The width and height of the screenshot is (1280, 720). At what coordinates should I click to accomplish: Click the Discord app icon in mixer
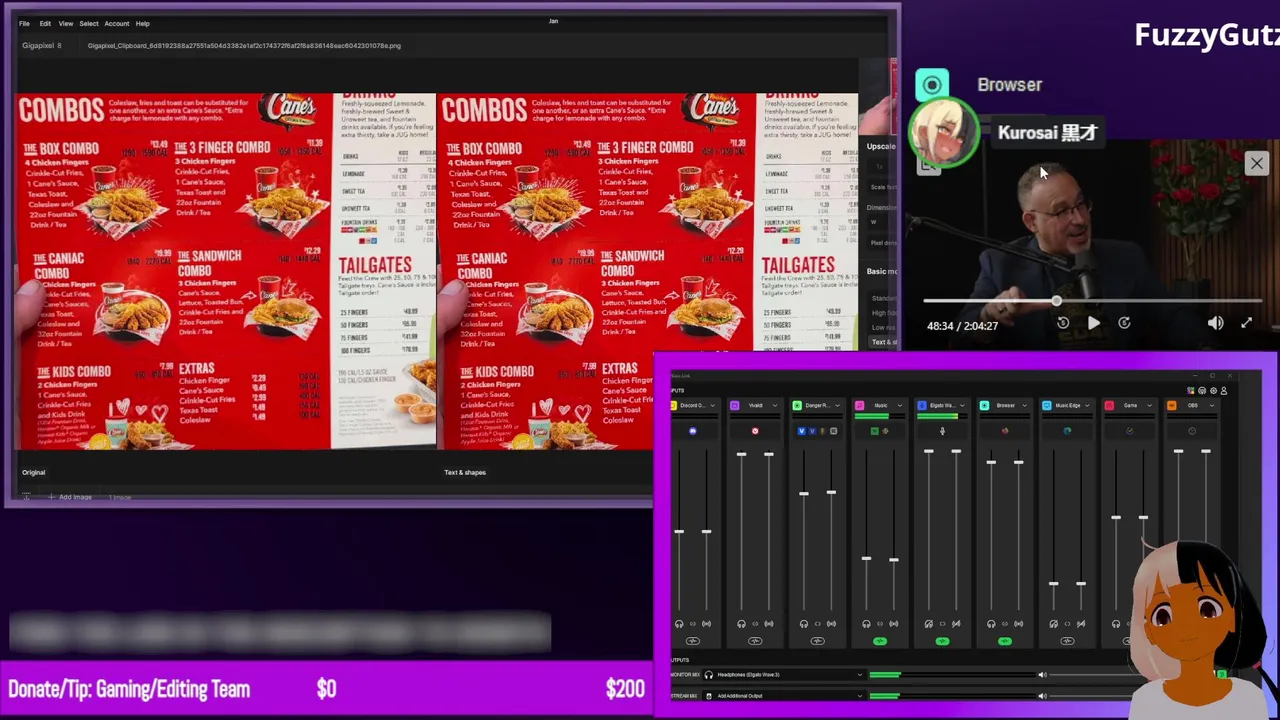692,431
